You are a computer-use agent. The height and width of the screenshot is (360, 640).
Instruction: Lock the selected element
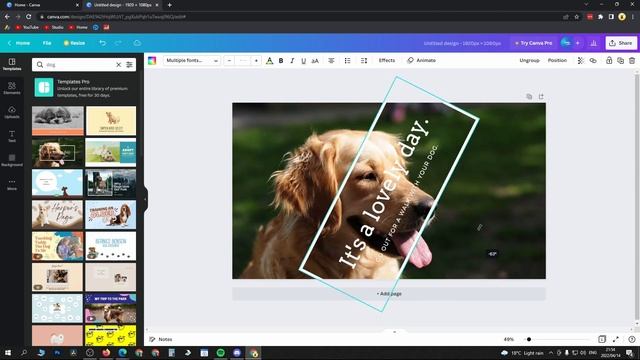point(609,60)
